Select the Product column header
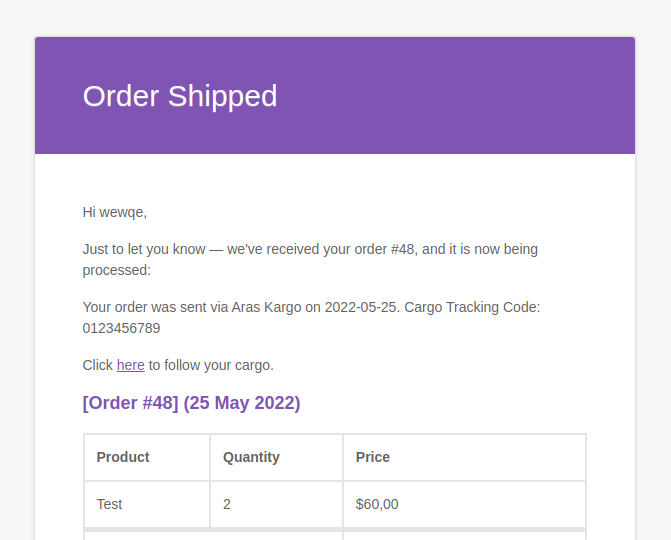The height and width of the screenshot is (540, 671). pos(147,457)
